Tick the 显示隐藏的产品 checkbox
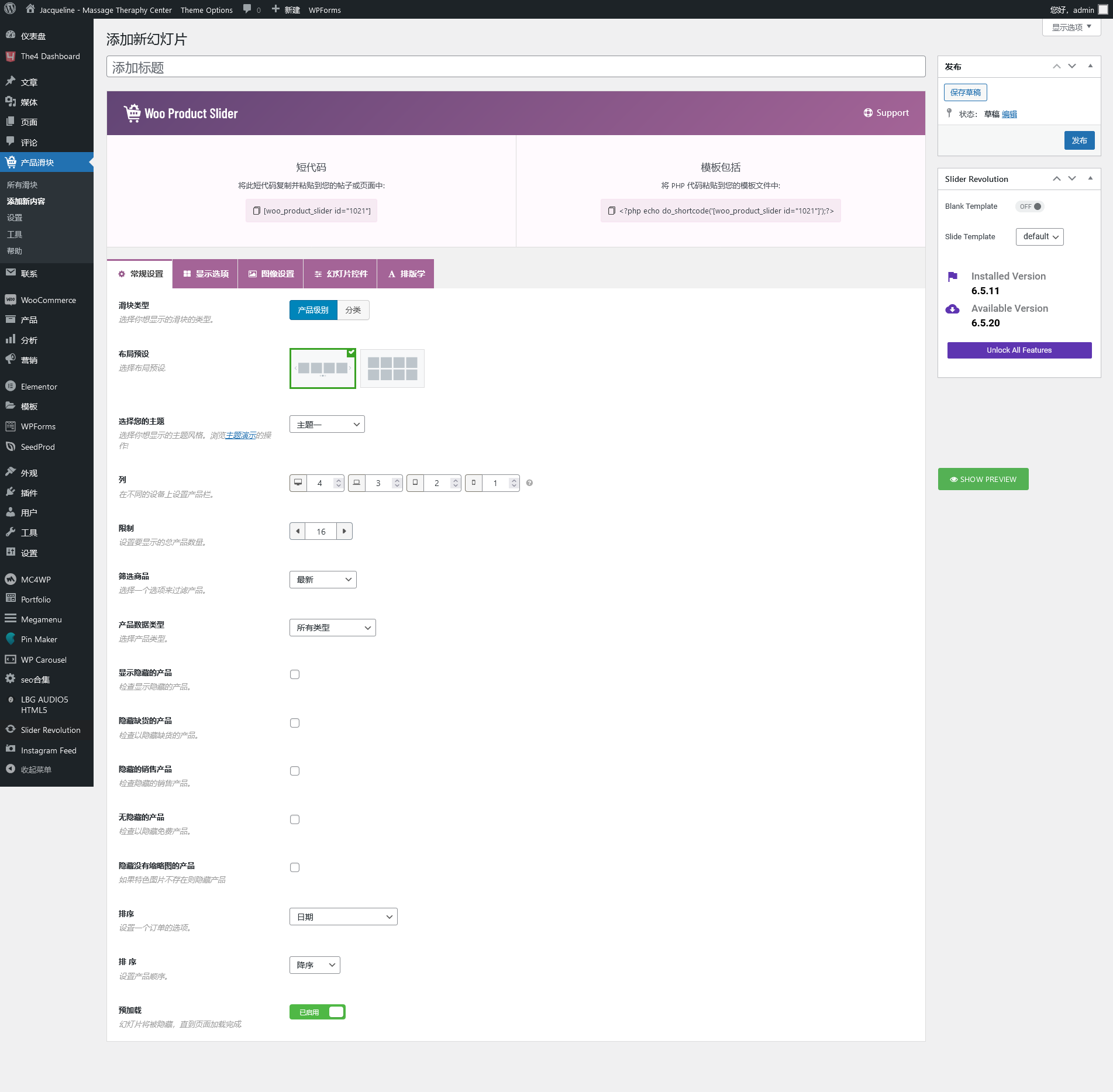 pos(295,674)
